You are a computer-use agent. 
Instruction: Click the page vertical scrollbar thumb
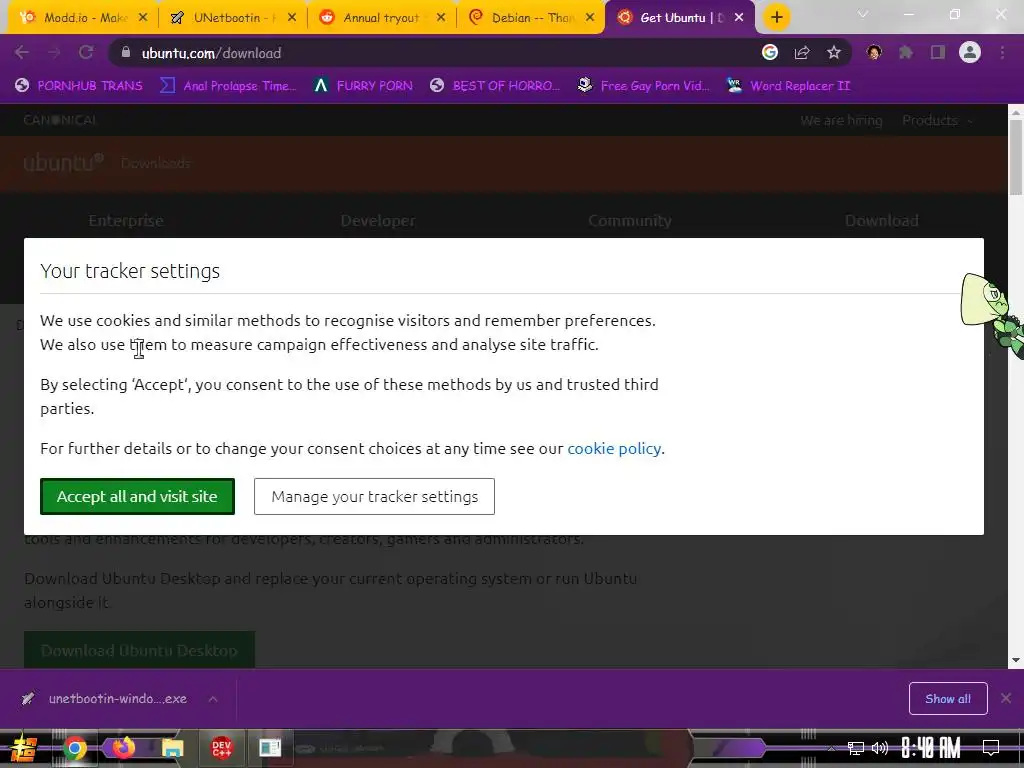(1016, 157)
